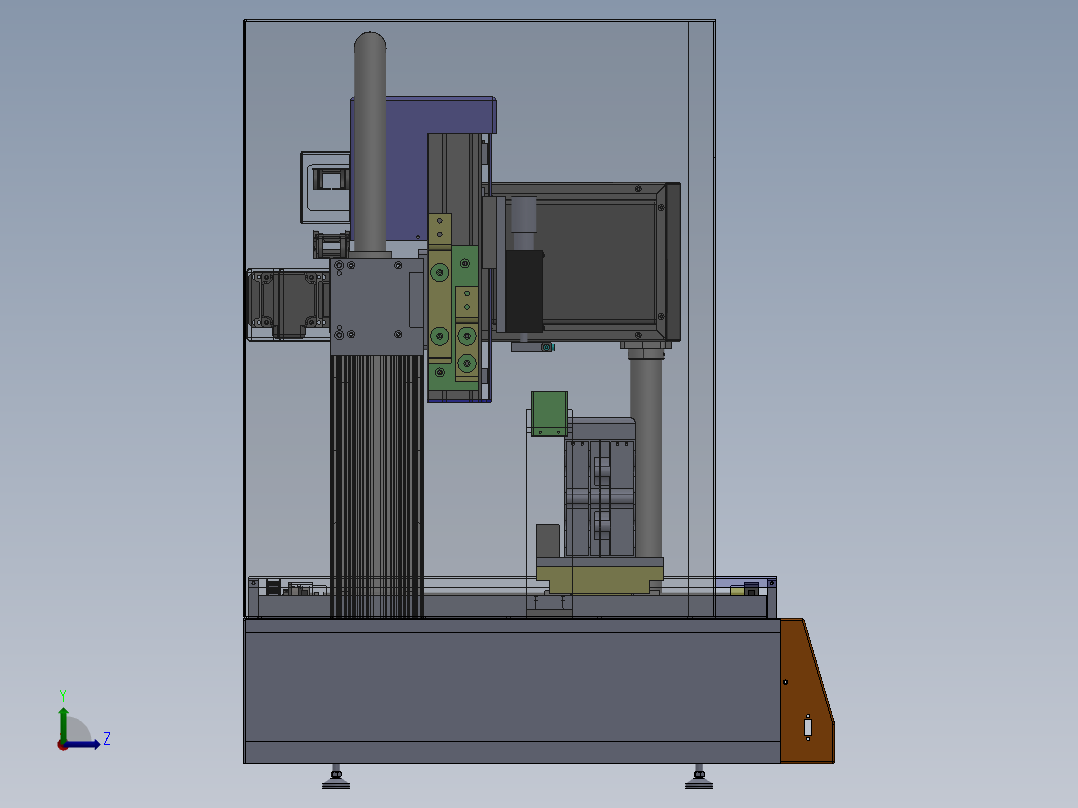Select the brown side panel on the base
Viewport: 1078px width, 808px height.
tap(806, 691)
